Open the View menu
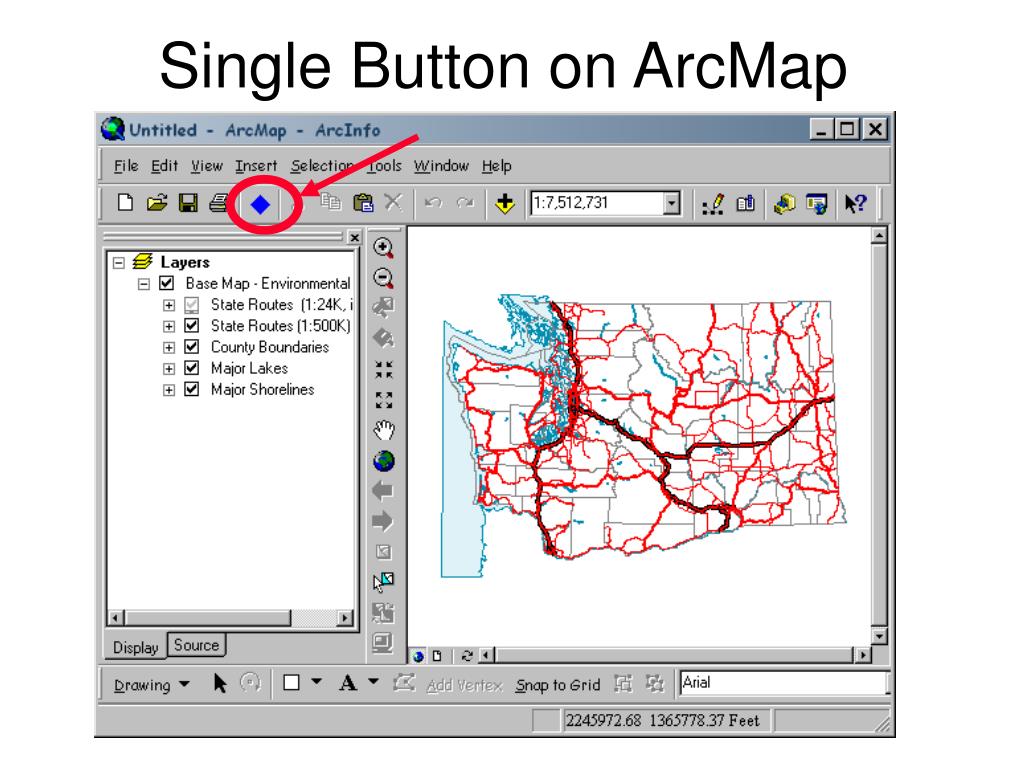 pyautogui.click(x=207, y=166)
